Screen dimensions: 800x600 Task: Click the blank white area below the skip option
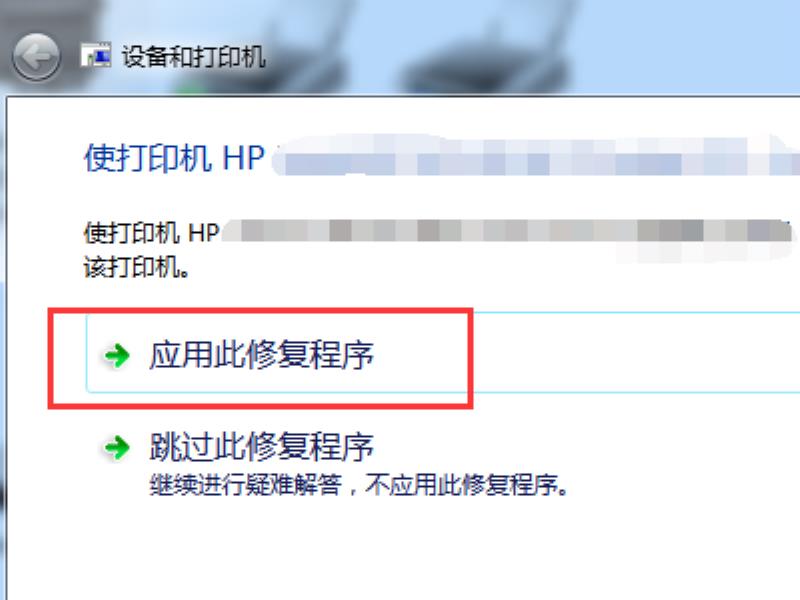click(398, 551)
